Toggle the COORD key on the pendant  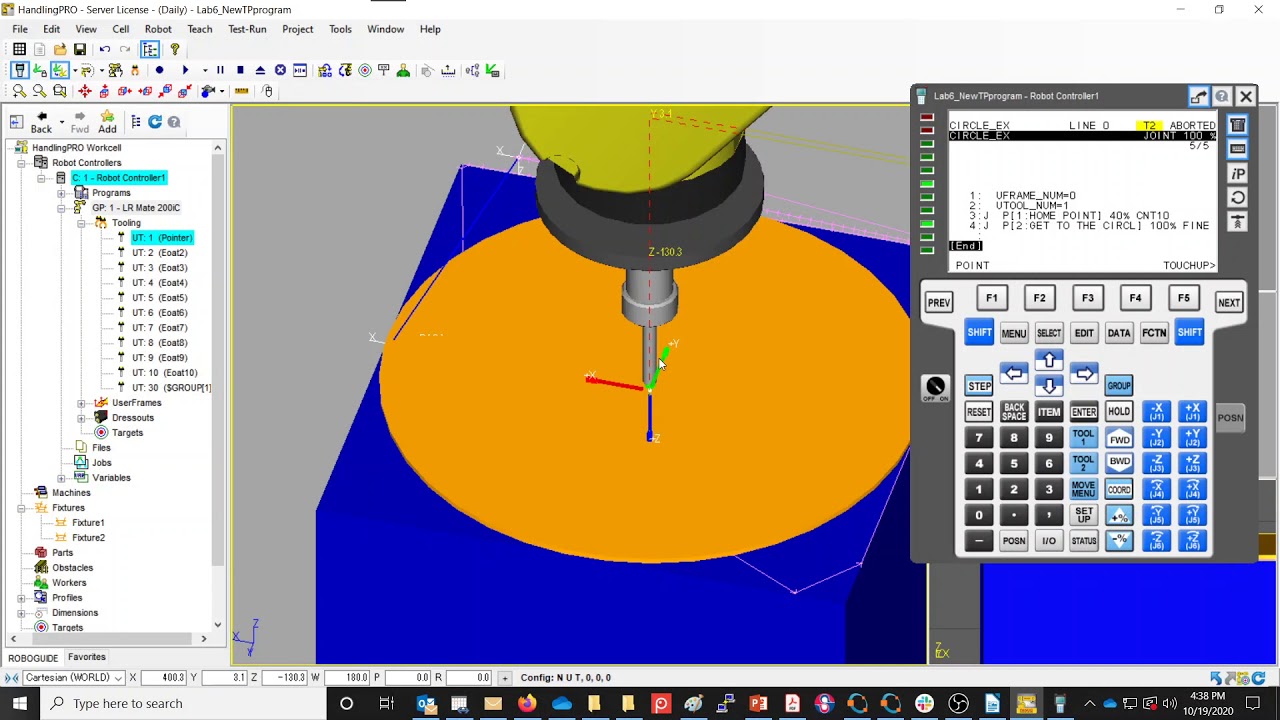click(1119, 489)
